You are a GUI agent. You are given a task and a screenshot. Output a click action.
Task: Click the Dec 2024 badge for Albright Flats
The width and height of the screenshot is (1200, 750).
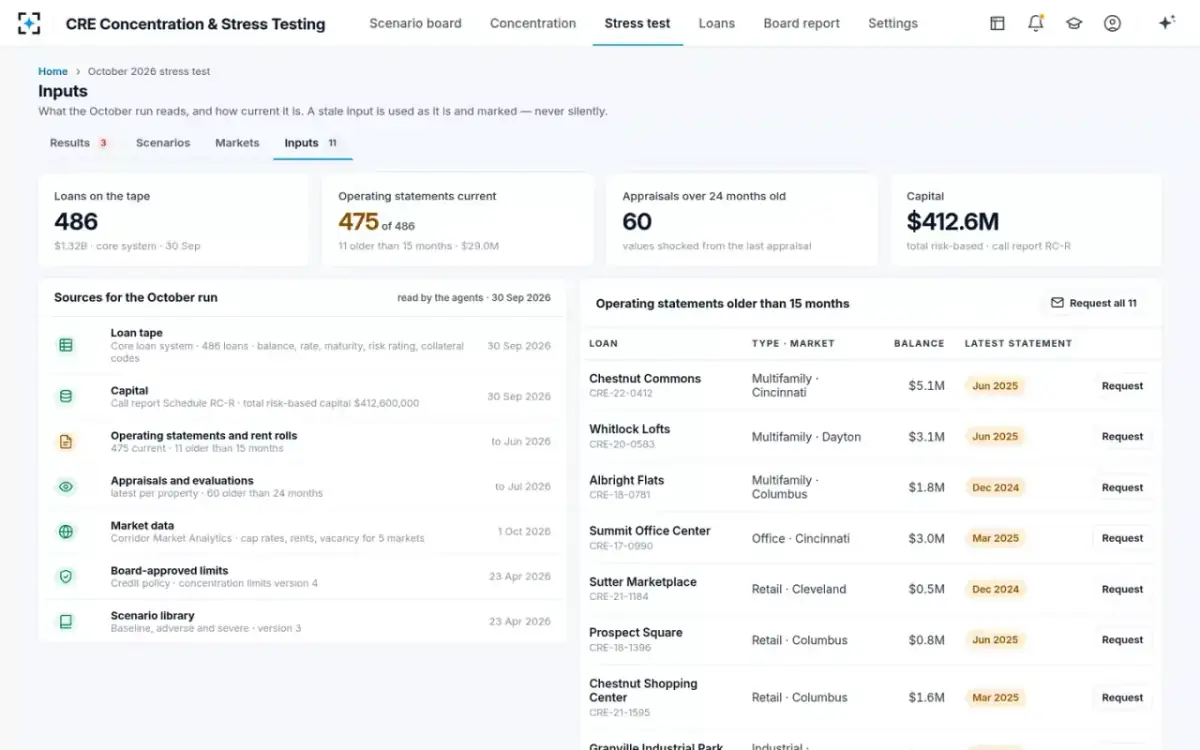(995, 488)
